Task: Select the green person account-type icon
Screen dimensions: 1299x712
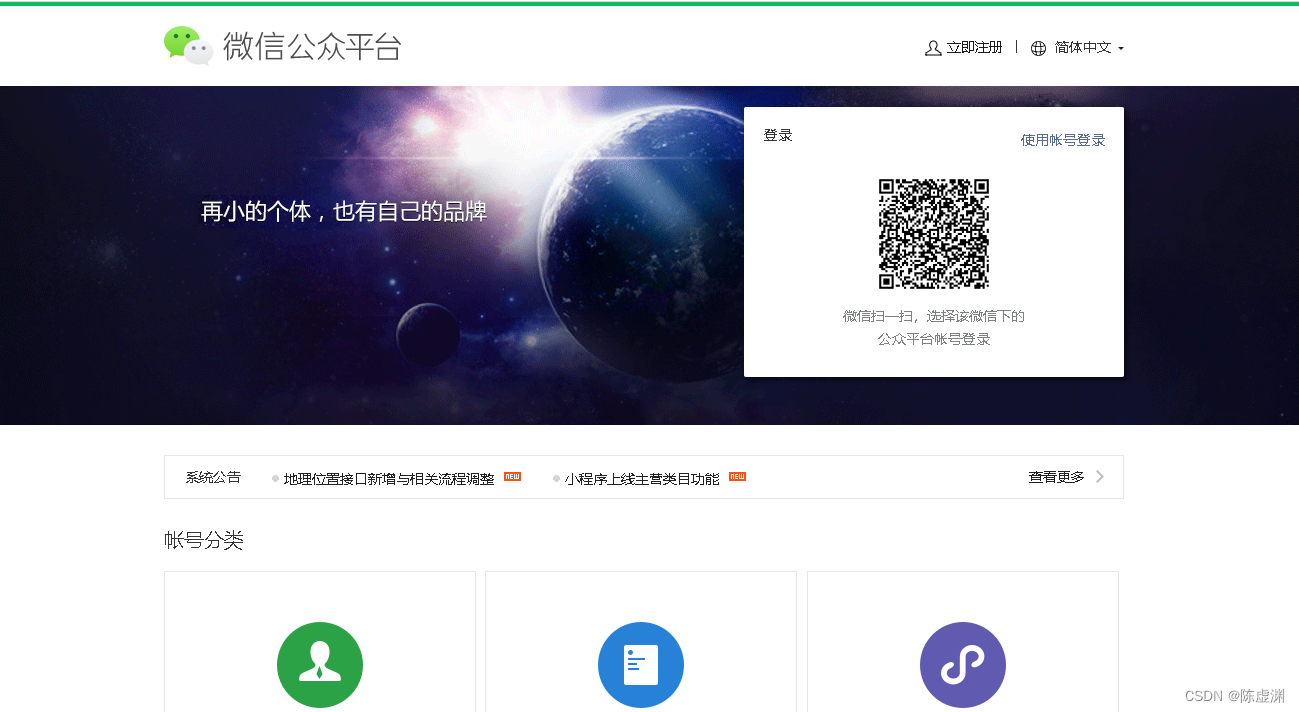Action: pos(320,665)
